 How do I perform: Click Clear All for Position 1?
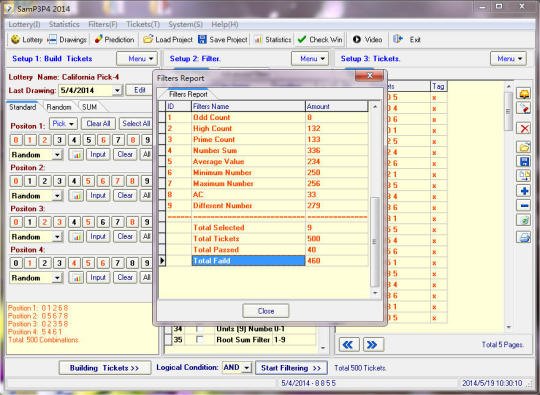(x=98, y=124)
